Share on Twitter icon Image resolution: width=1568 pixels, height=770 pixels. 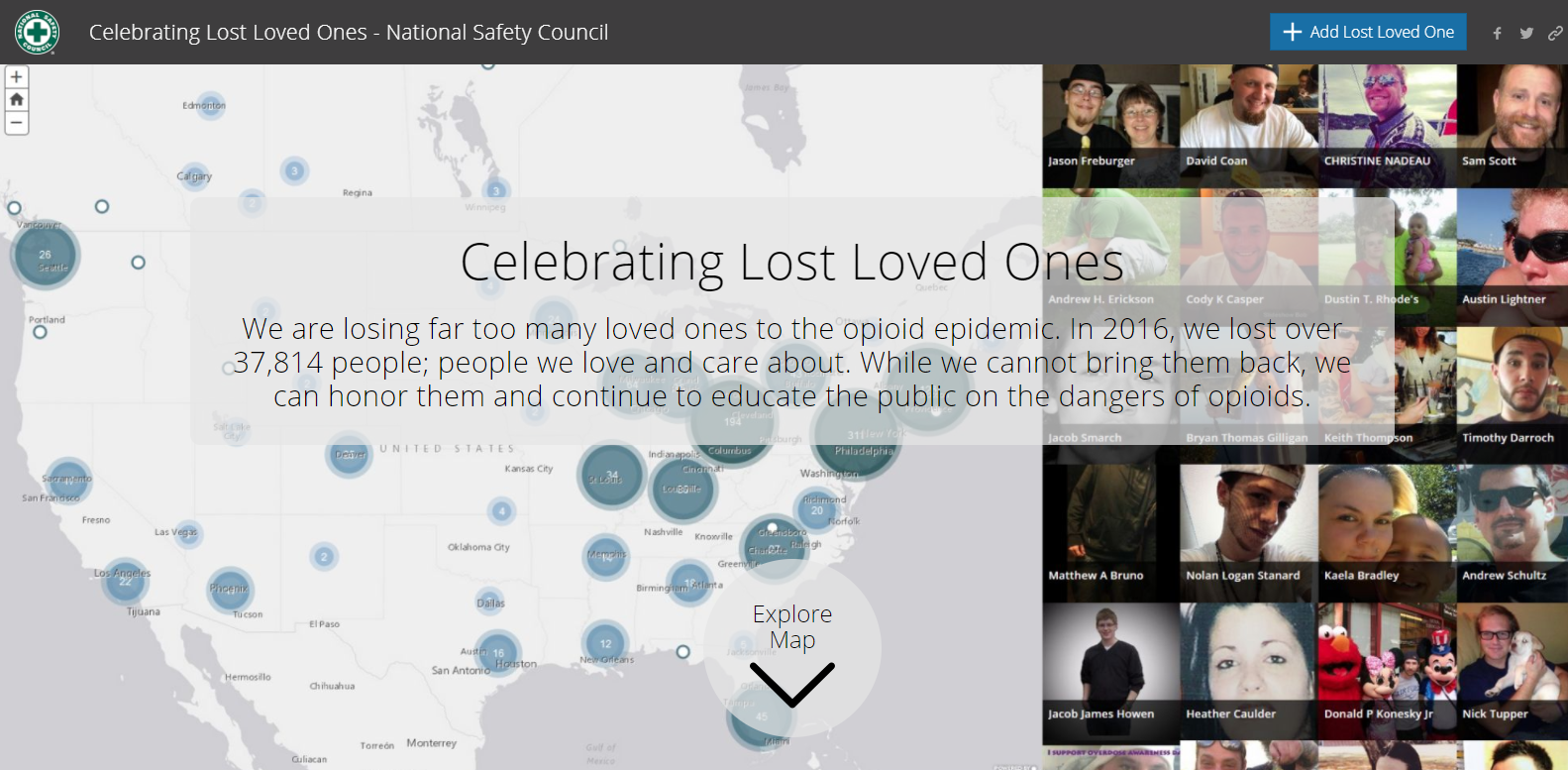1526,33
